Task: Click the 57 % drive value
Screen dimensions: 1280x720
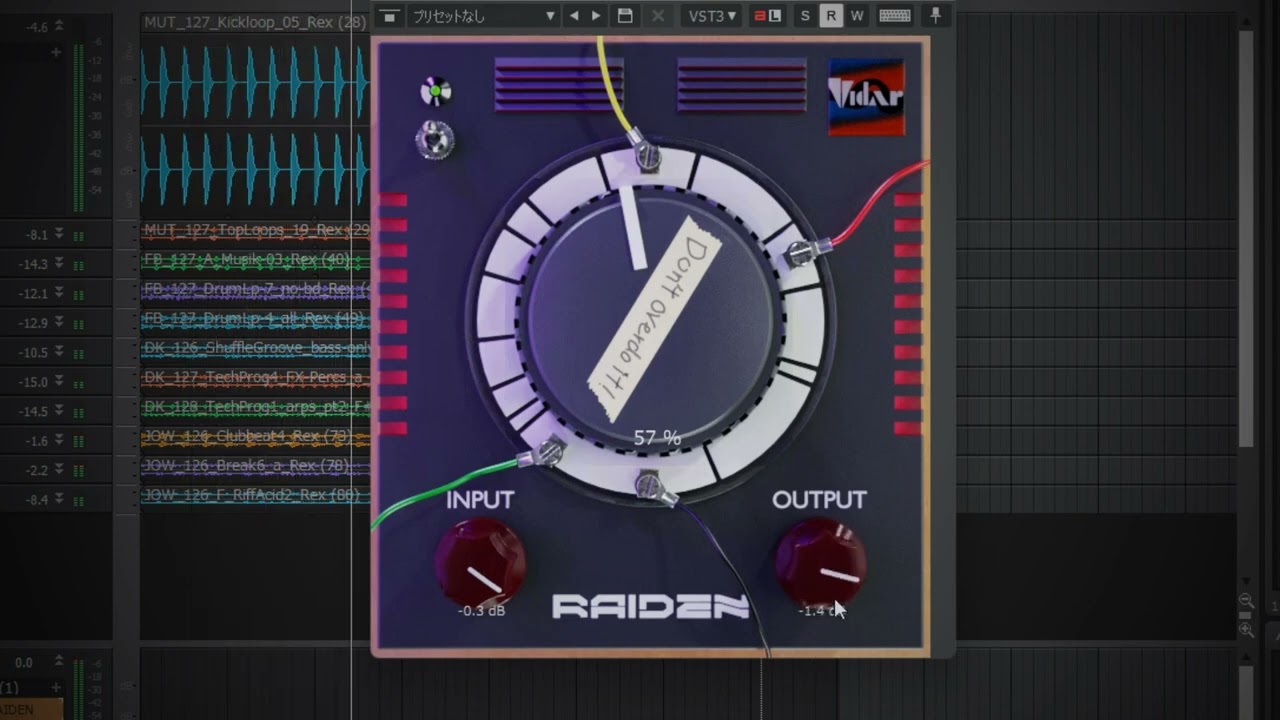Action: (657, 438)
